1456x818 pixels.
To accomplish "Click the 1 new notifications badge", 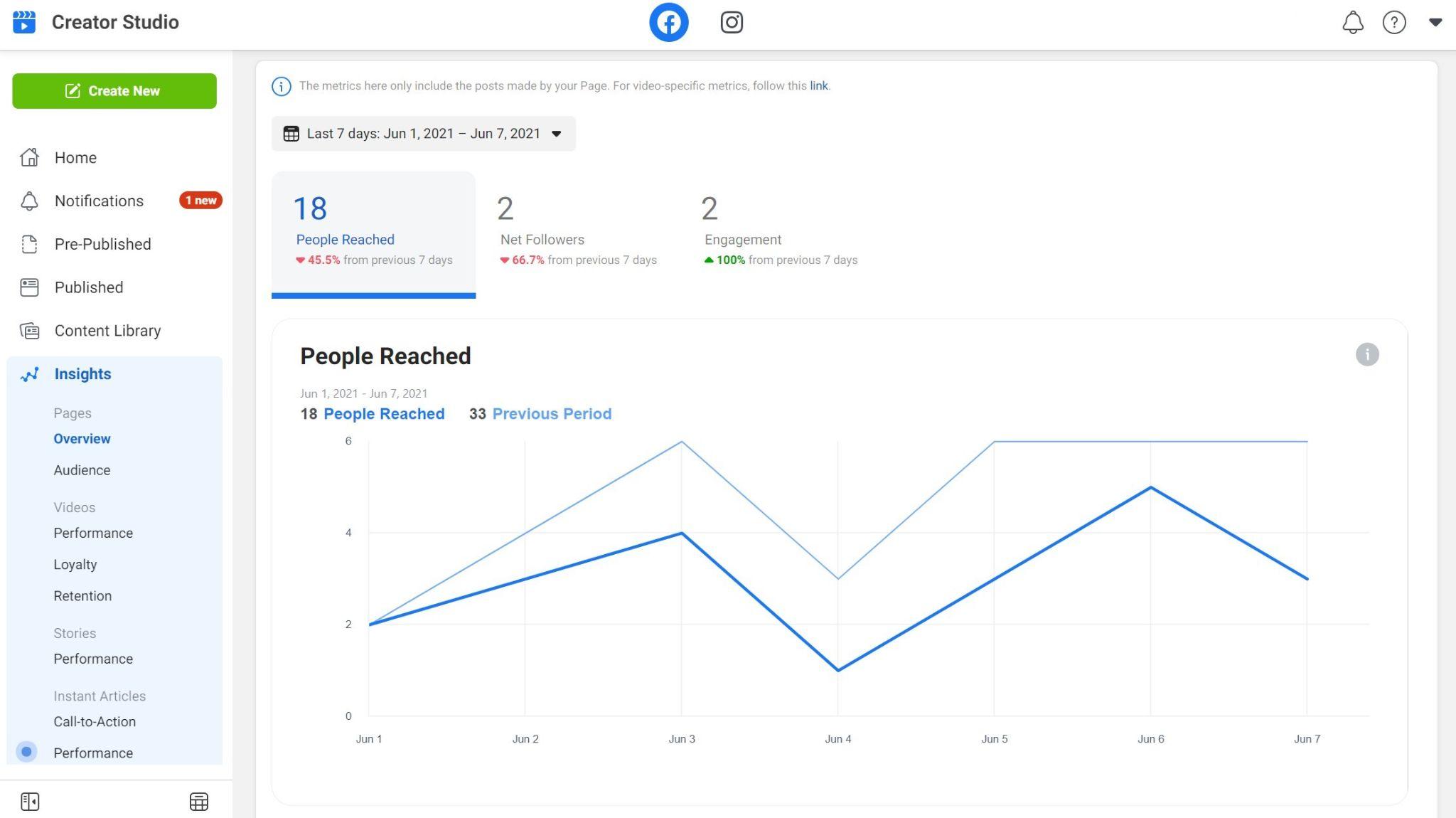I will 200,200.
